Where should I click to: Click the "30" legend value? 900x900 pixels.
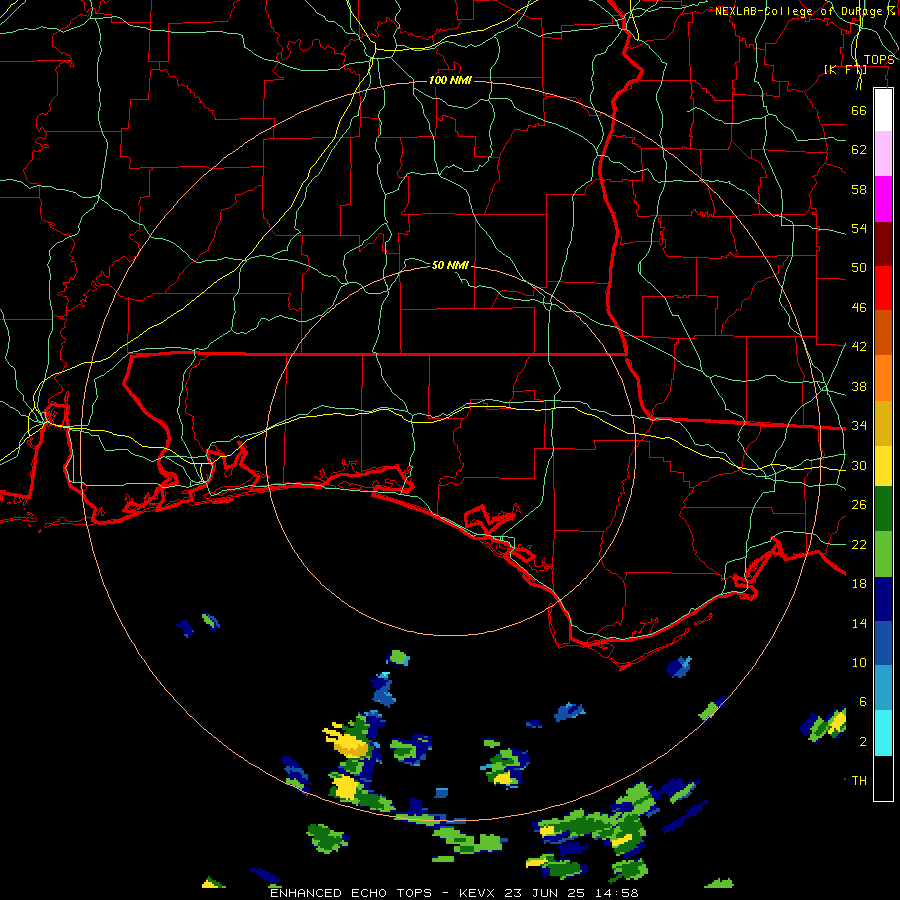click(x=859, y=465)
